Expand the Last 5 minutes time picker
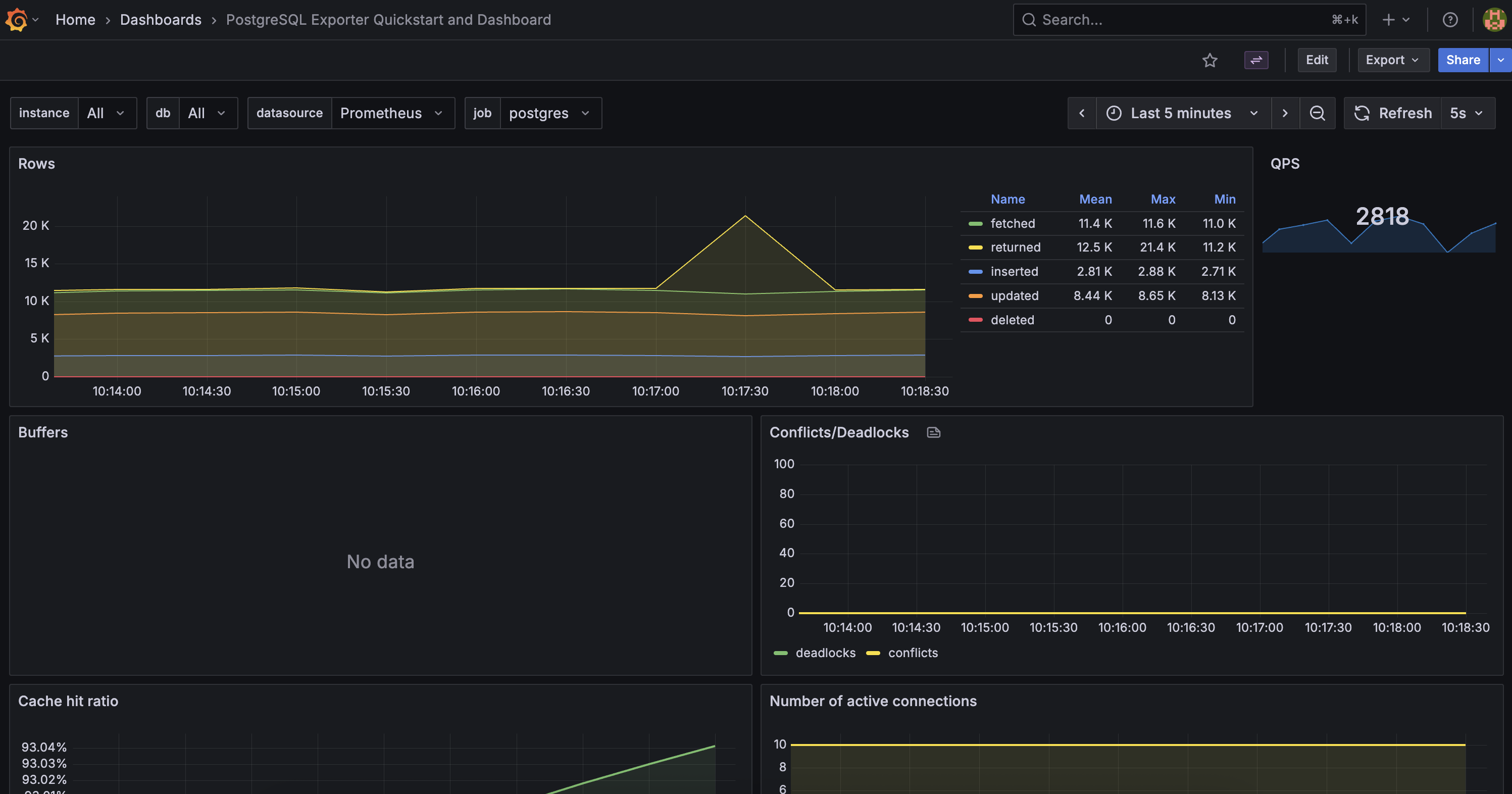Screen dimensions: 1512x794 point(1181,113)
